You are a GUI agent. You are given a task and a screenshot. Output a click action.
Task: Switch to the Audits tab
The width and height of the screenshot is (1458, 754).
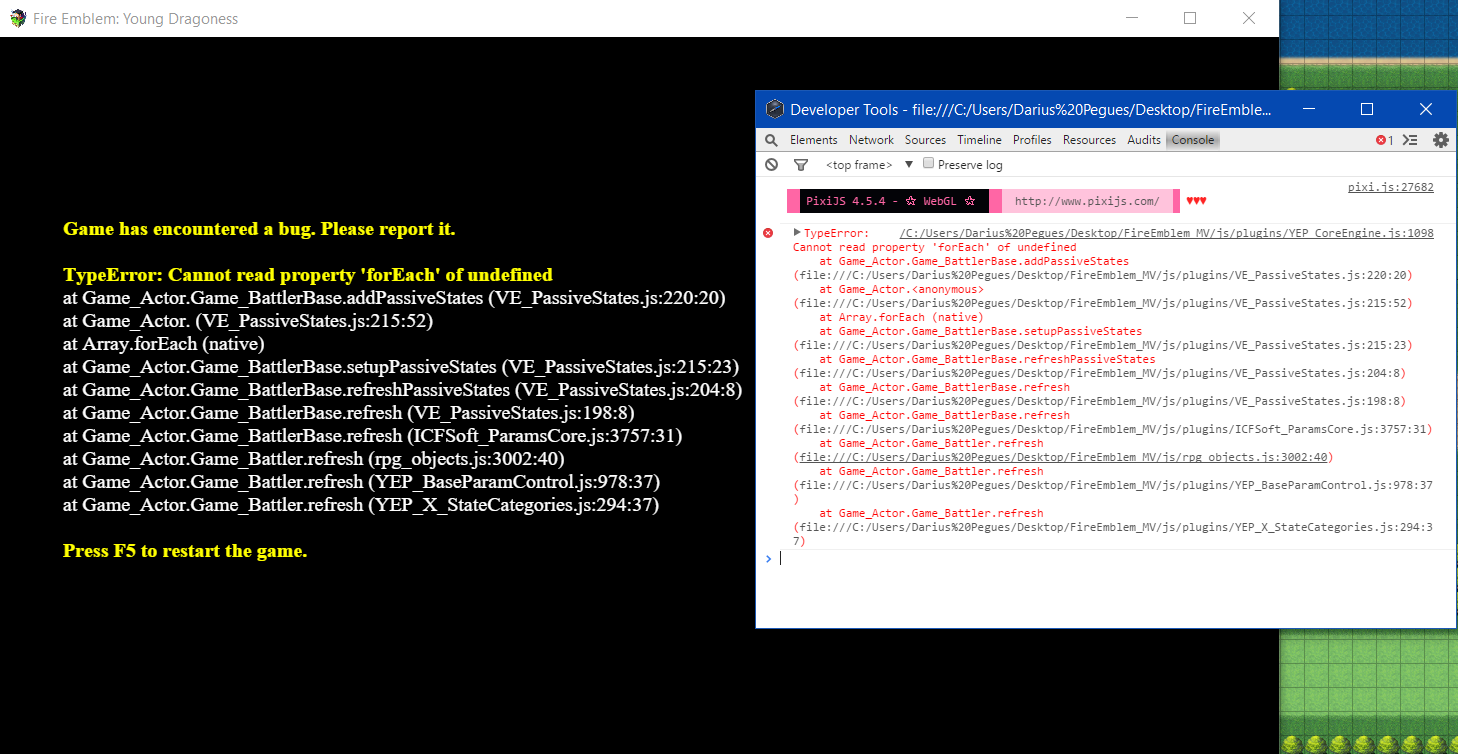click(x=1144, y=140)
